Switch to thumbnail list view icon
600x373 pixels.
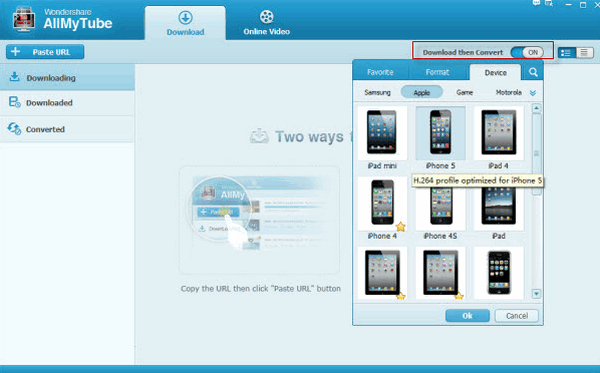click(x=567, y=52)
